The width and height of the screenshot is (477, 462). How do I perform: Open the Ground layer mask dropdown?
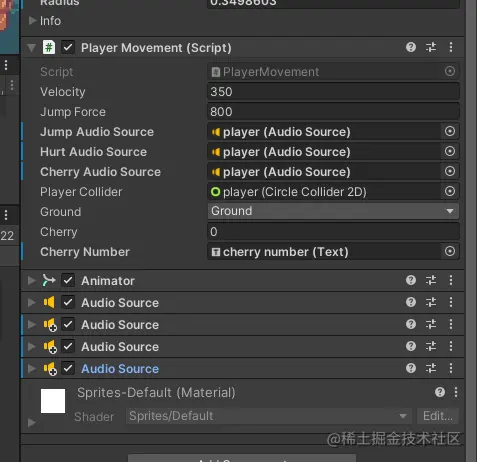click(x=333, y=211)
